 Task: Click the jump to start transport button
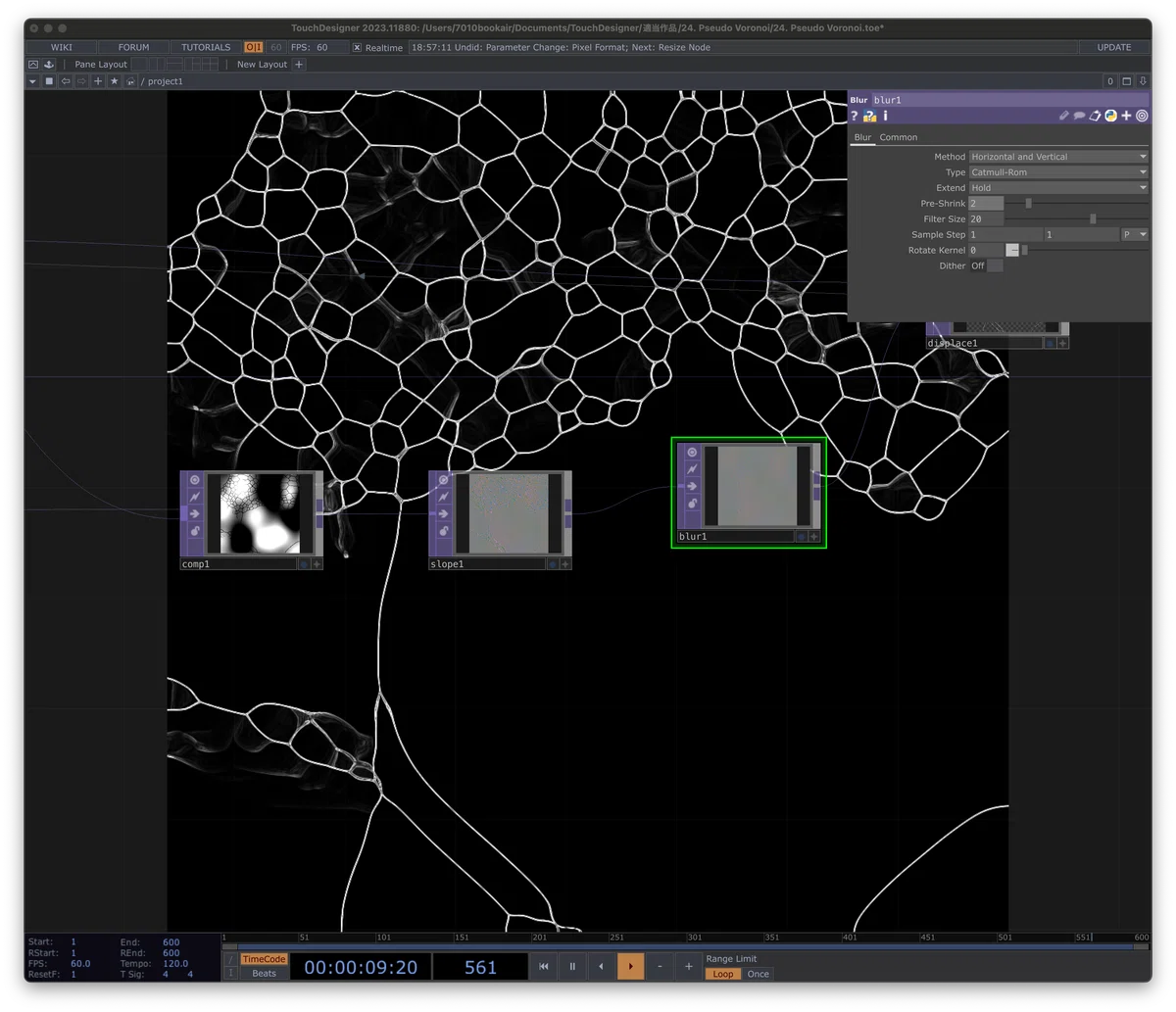pos(544,967)
